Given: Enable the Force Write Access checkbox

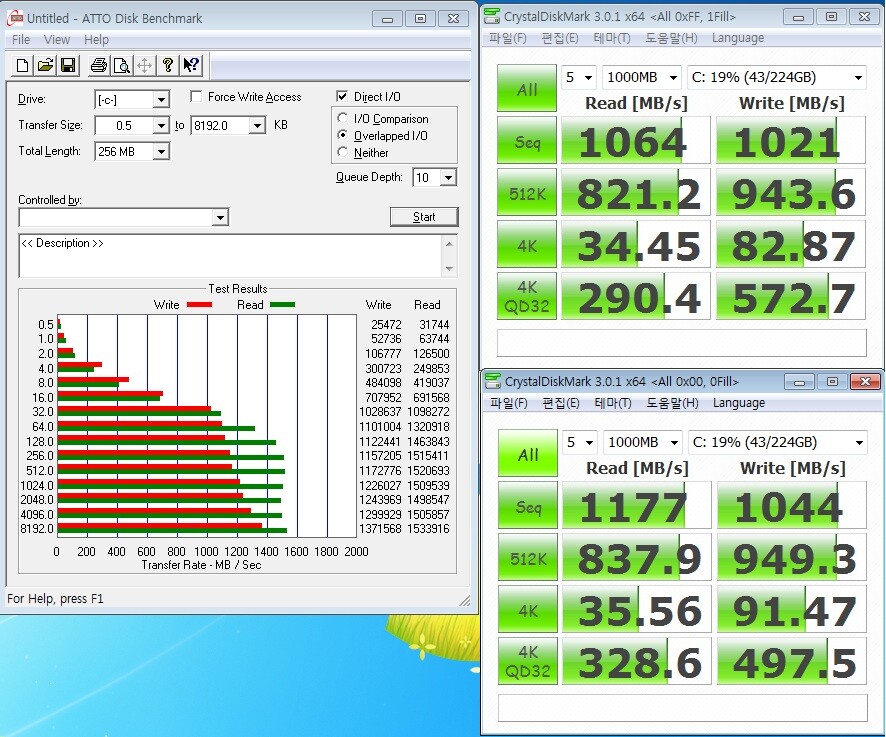Looking at the screenshot, I should pyautogui.click(x=196, y=97).
